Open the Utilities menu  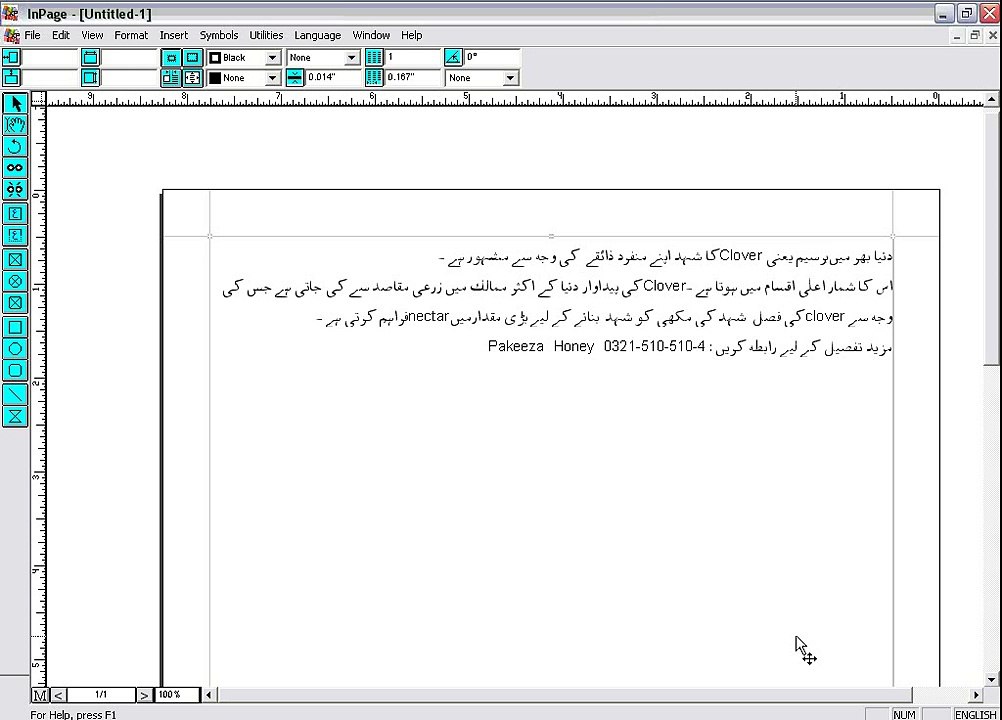point(266,35)
